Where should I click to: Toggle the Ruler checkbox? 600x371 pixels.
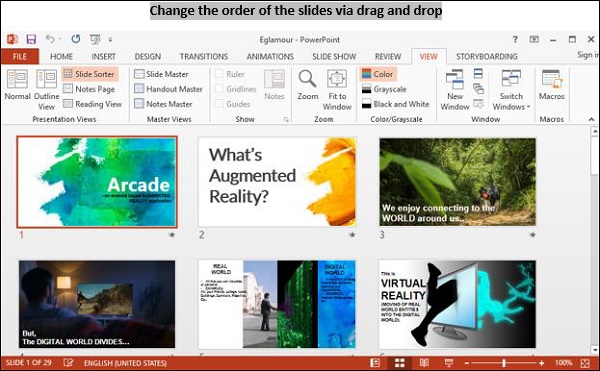219,74
